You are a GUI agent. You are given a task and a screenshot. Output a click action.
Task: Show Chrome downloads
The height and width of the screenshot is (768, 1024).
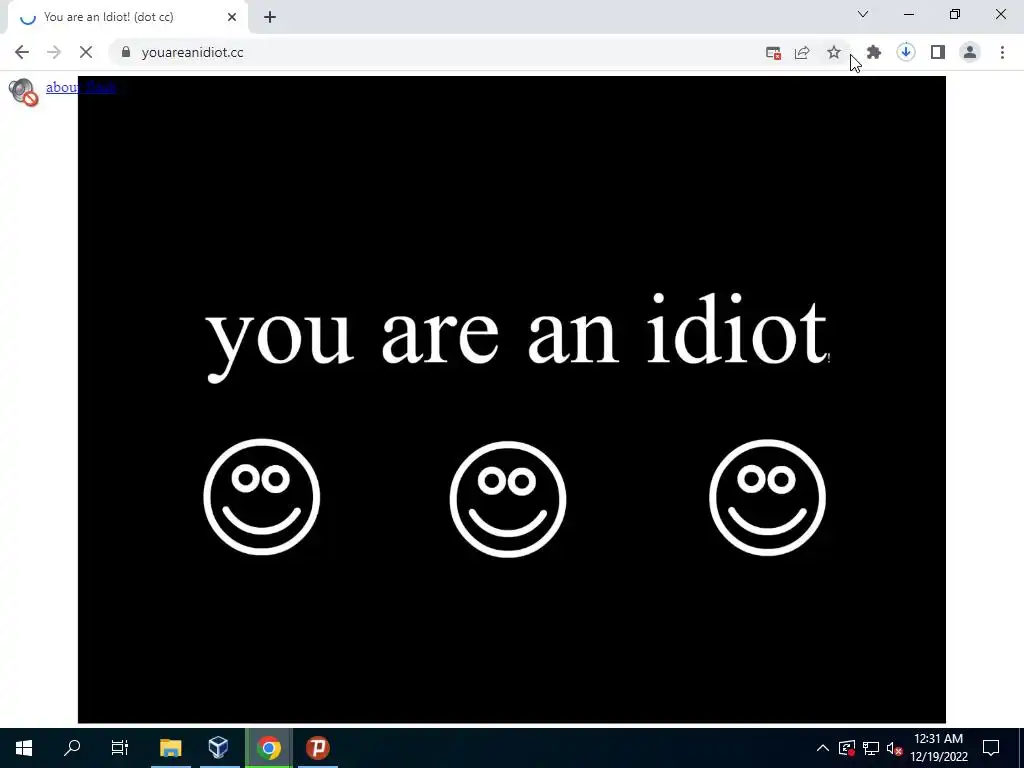tap(906, 52)
